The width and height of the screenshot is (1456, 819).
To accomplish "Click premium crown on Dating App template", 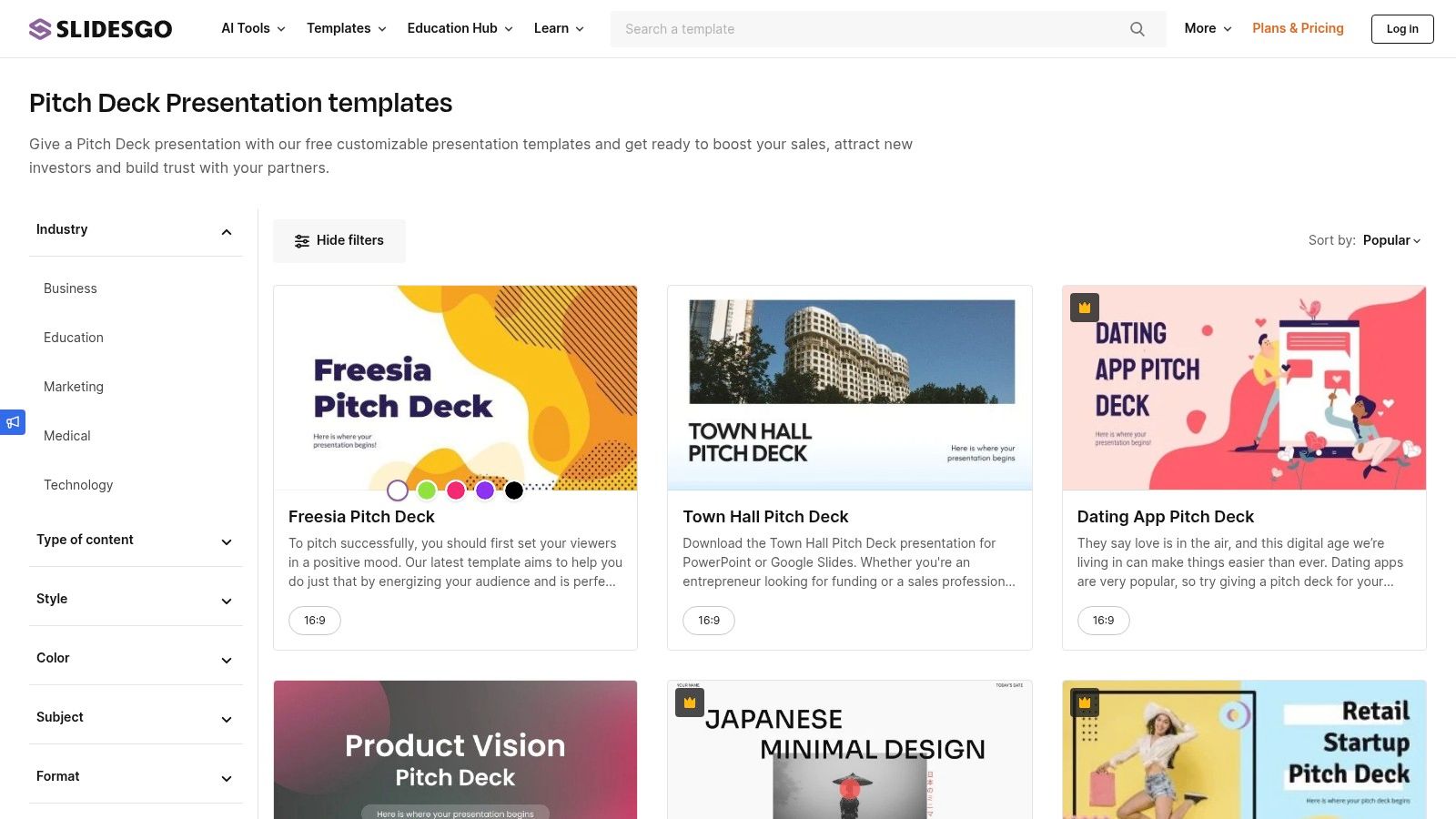I will click(x=1085, y=308).
